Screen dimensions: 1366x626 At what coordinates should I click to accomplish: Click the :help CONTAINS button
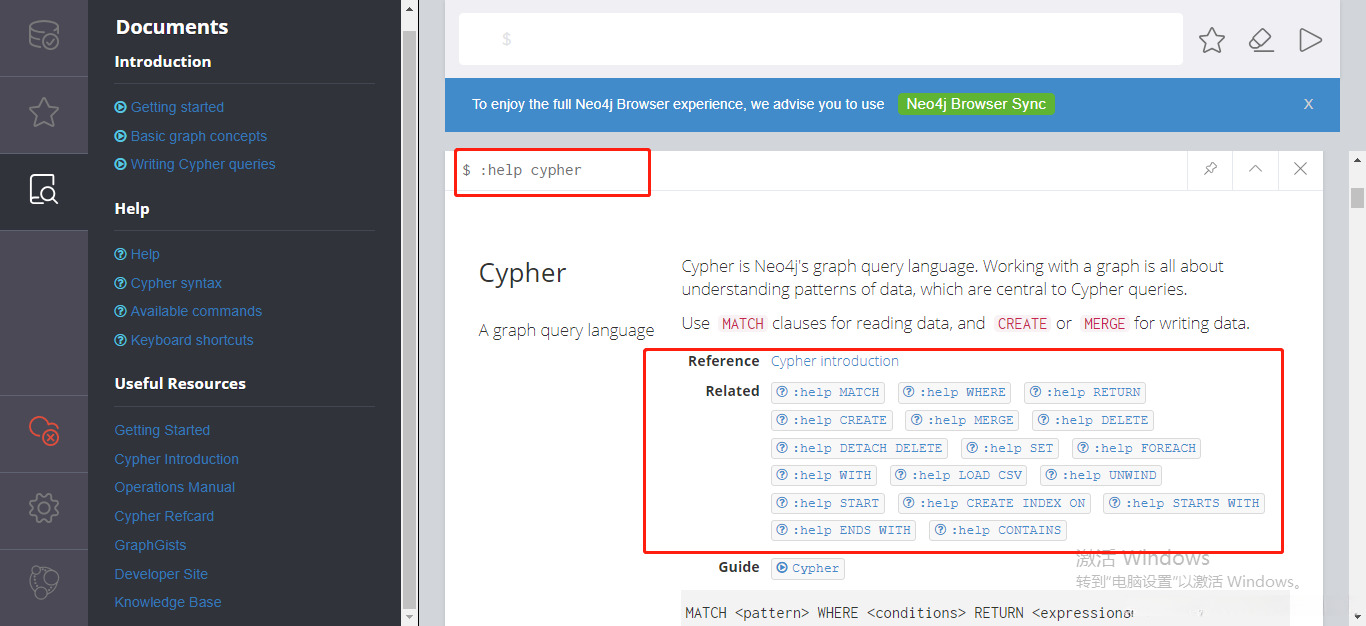coord(998,530)
